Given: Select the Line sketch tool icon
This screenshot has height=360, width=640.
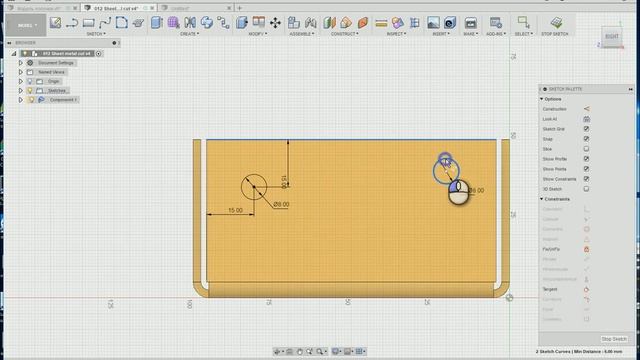Looking at the screenshot, I should 72,22.
